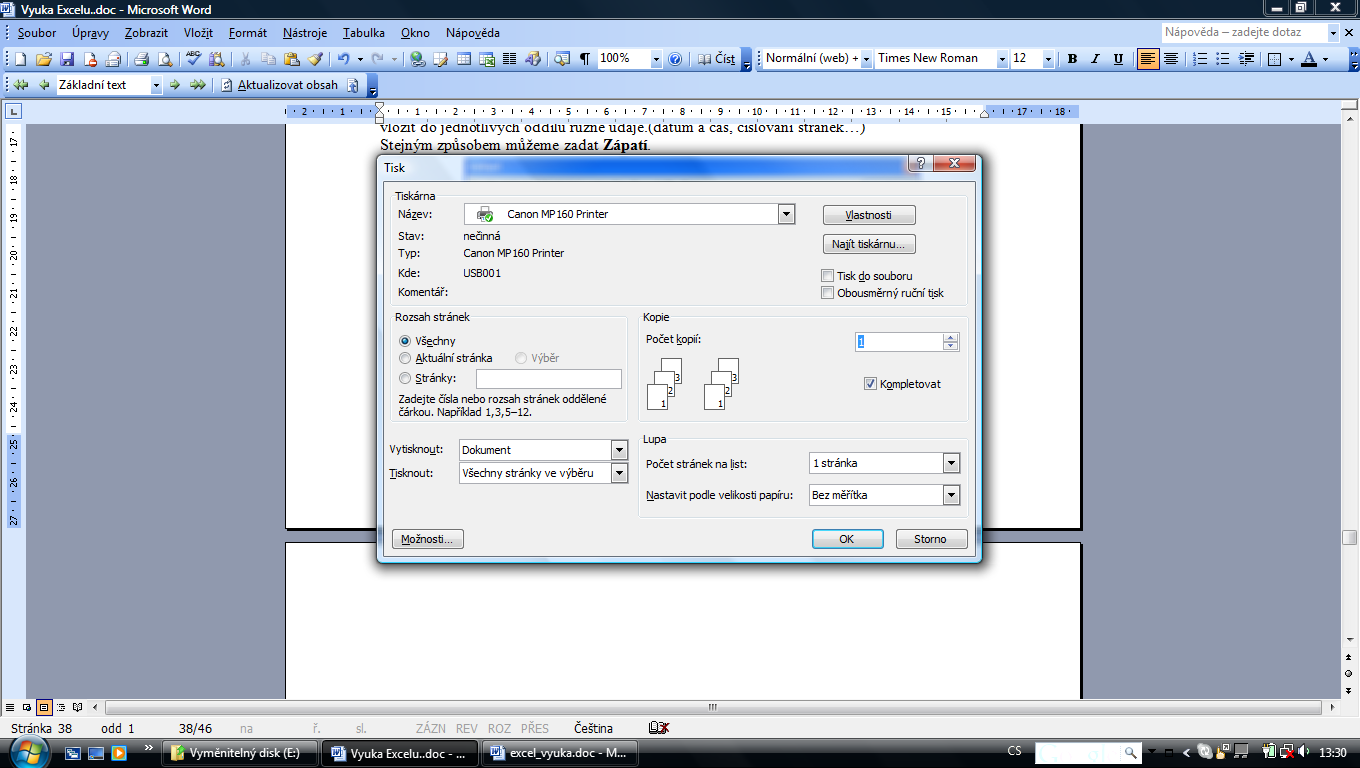Select the Všechny radio button
This screenshot has height=768, width=1360.
[x=405, y=341]
